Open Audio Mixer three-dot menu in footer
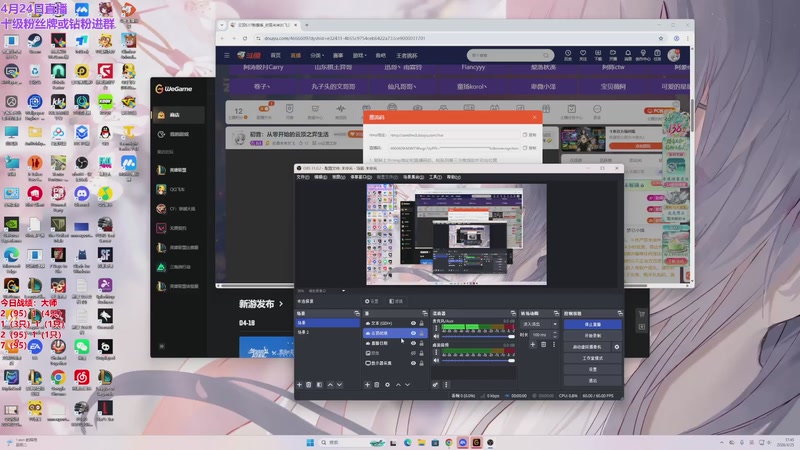This screenshot has height=450, width=800. (x=446, y=385)
